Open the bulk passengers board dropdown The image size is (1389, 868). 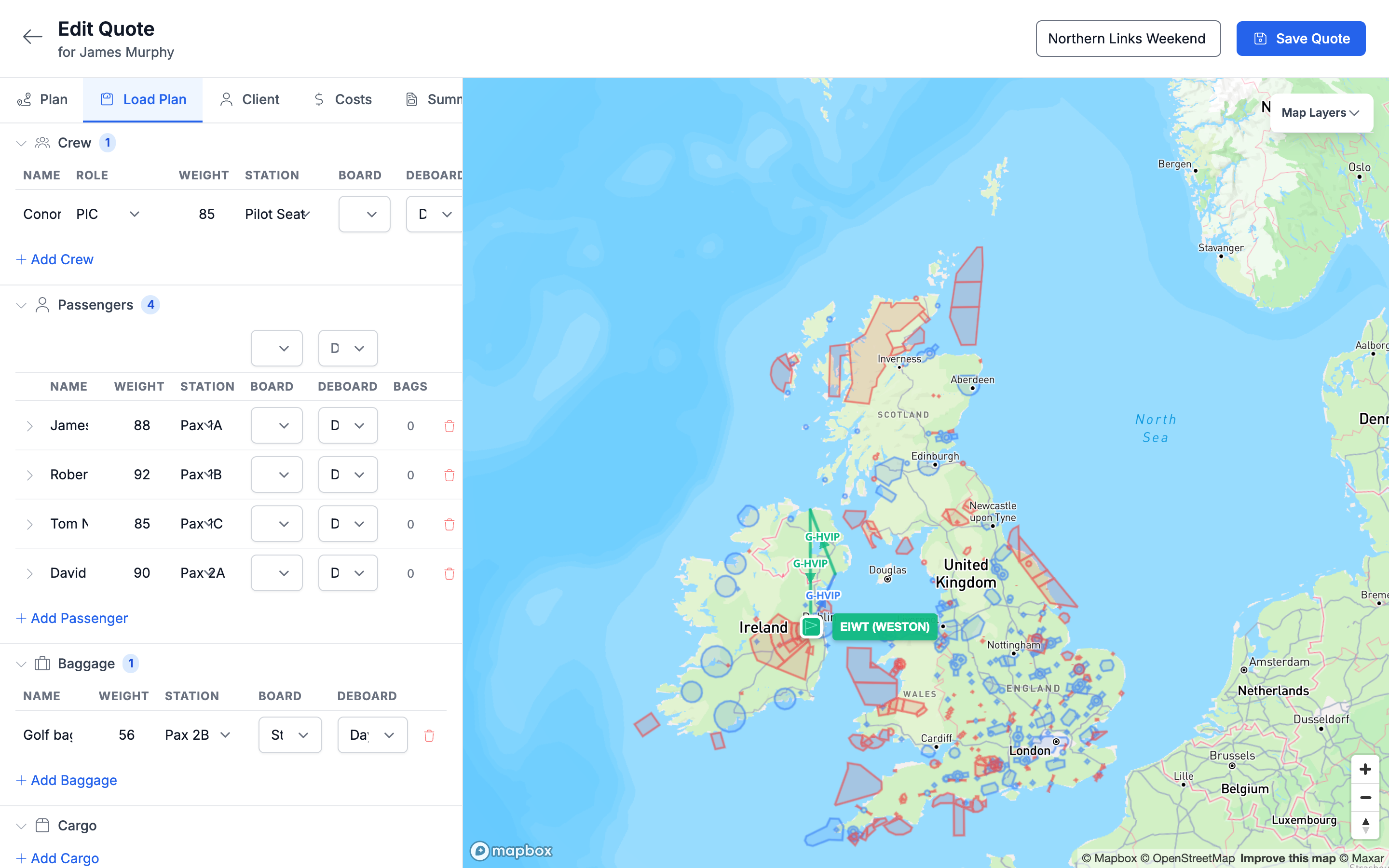coord(277,348)
